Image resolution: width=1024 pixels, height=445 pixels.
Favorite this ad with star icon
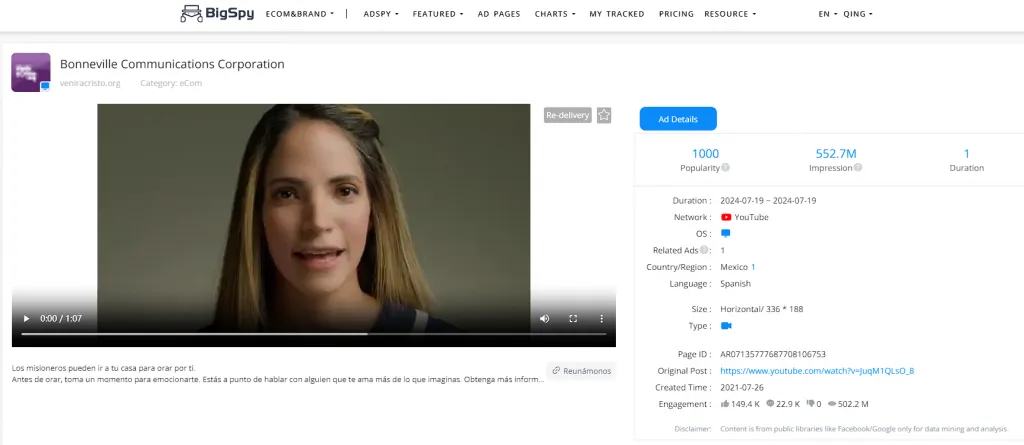[x=604, y=115]
